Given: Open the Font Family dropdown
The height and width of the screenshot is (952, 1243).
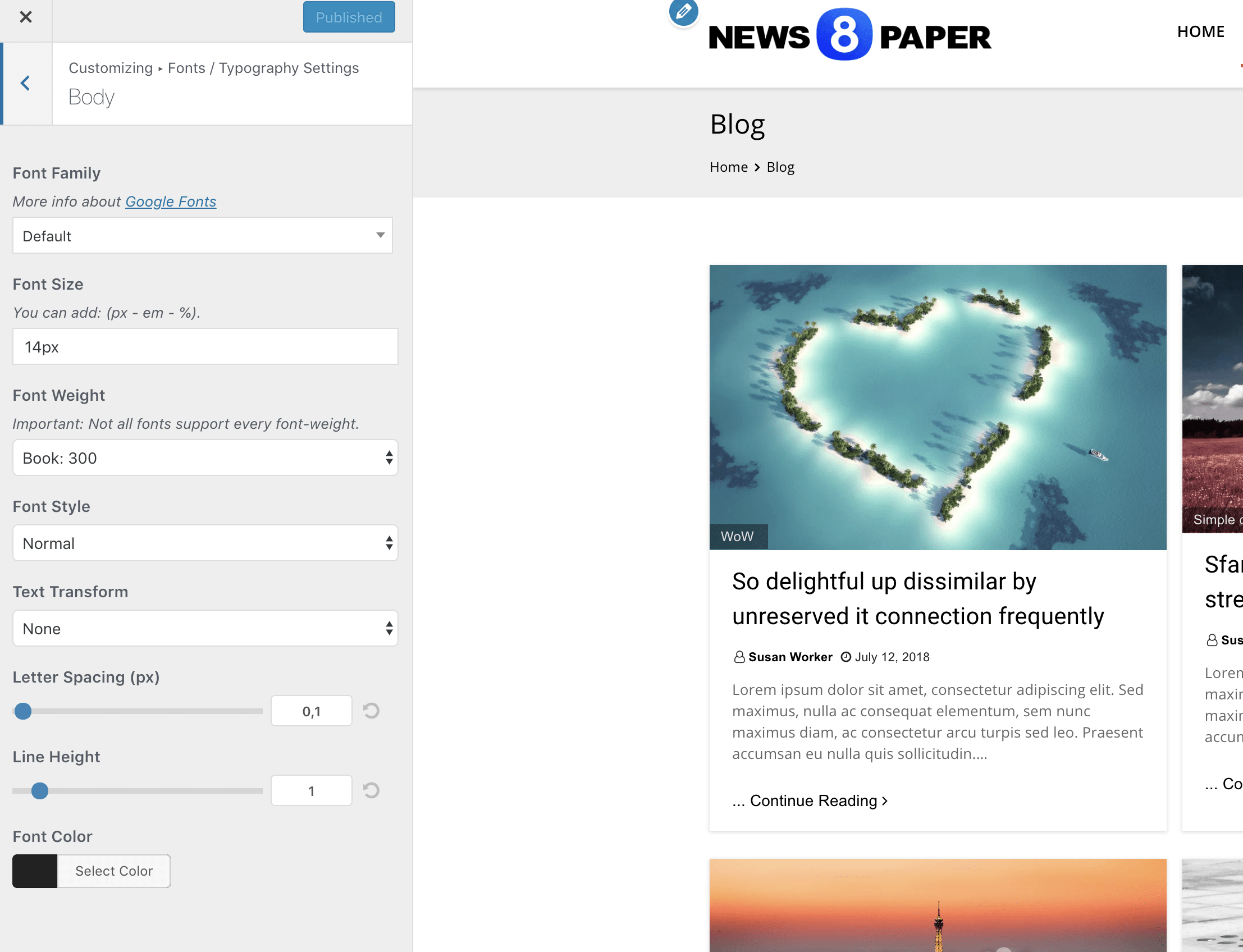Looking at the screenshot, I should click(202, 235).
